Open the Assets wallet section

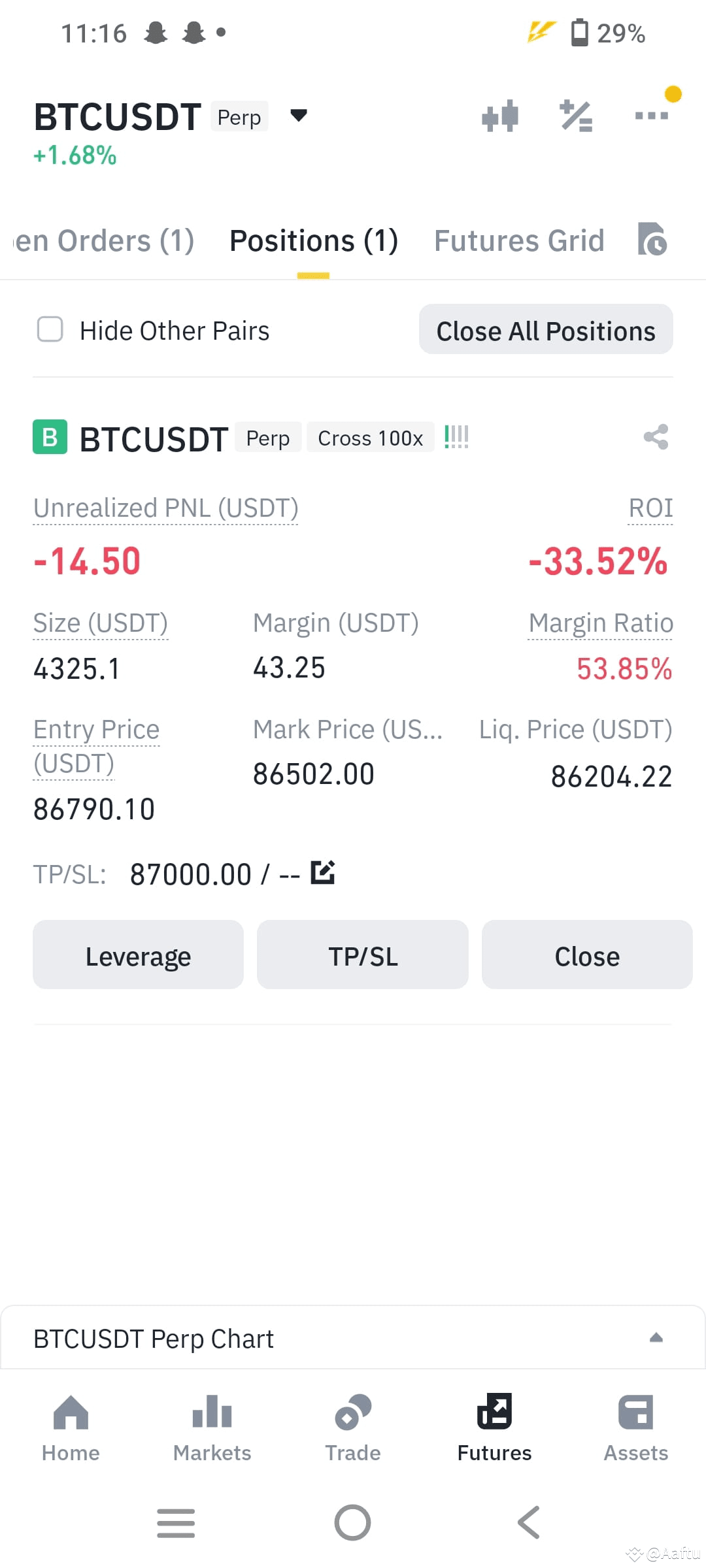[x=635, y=1428]
